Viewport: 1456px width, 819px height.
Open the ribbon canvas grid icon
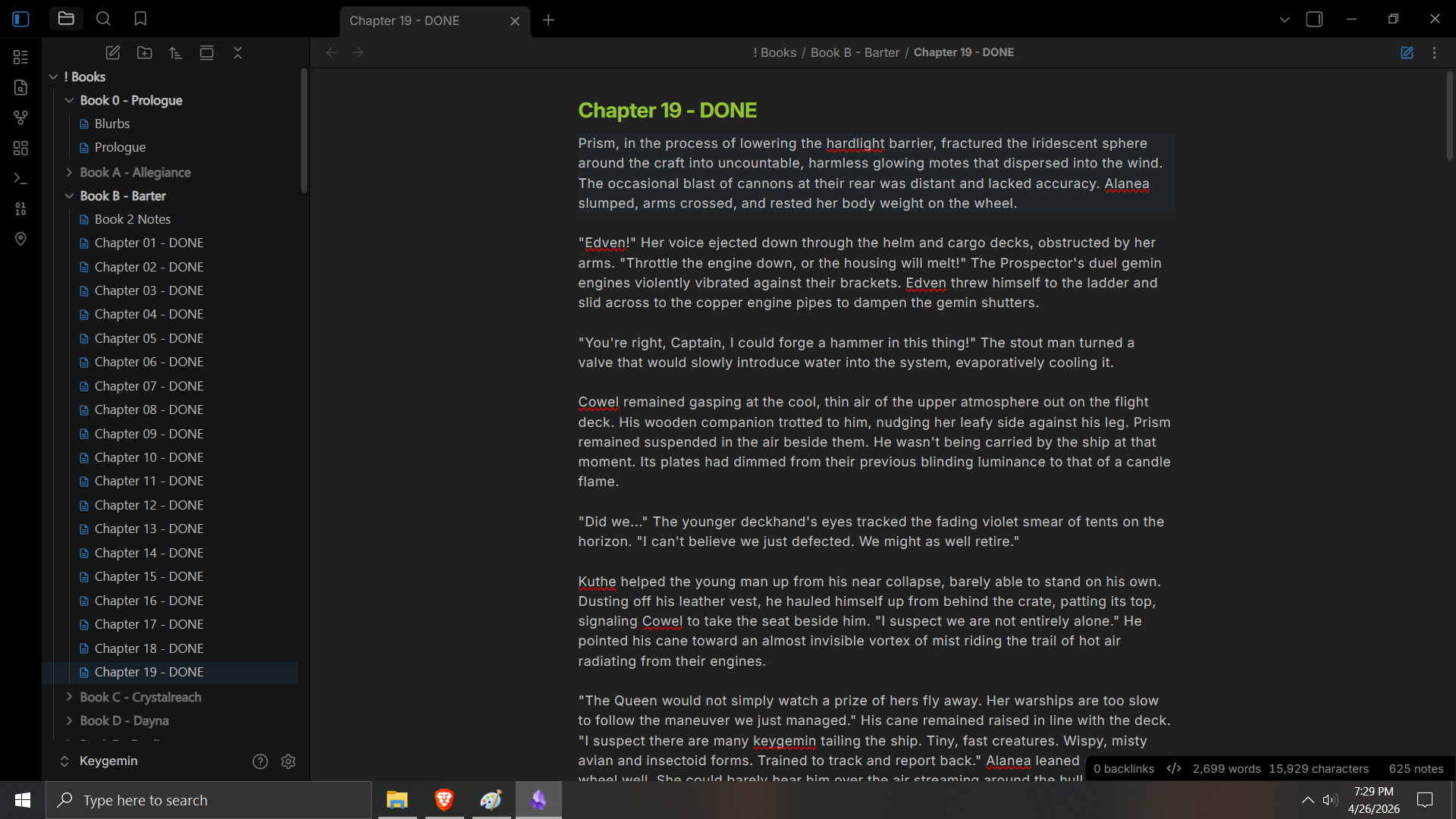point(20,148)
